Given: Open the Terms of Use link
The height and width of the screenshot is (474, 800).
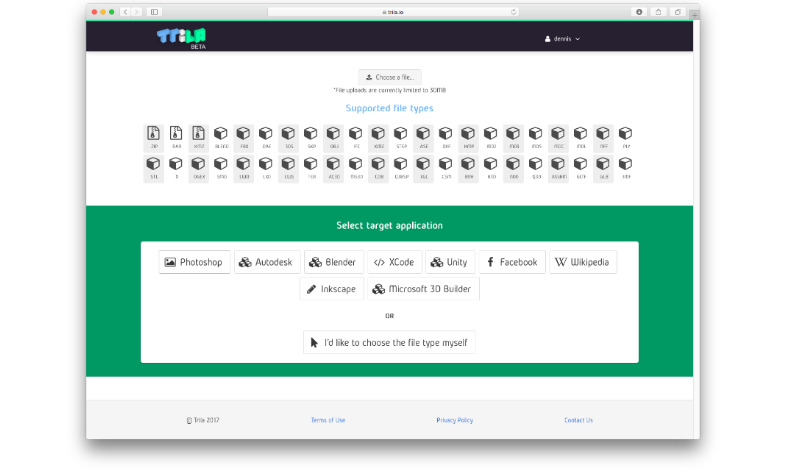Looking at the screenshot, I should (328, 420).
